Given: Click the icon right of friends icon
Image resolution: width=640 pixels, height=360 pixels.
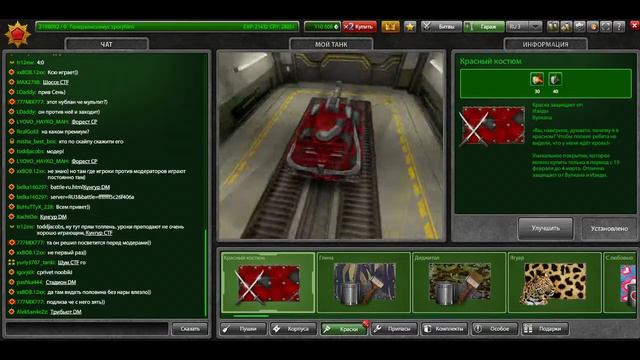Looking at the screenshot, I should tap(566, 27).
